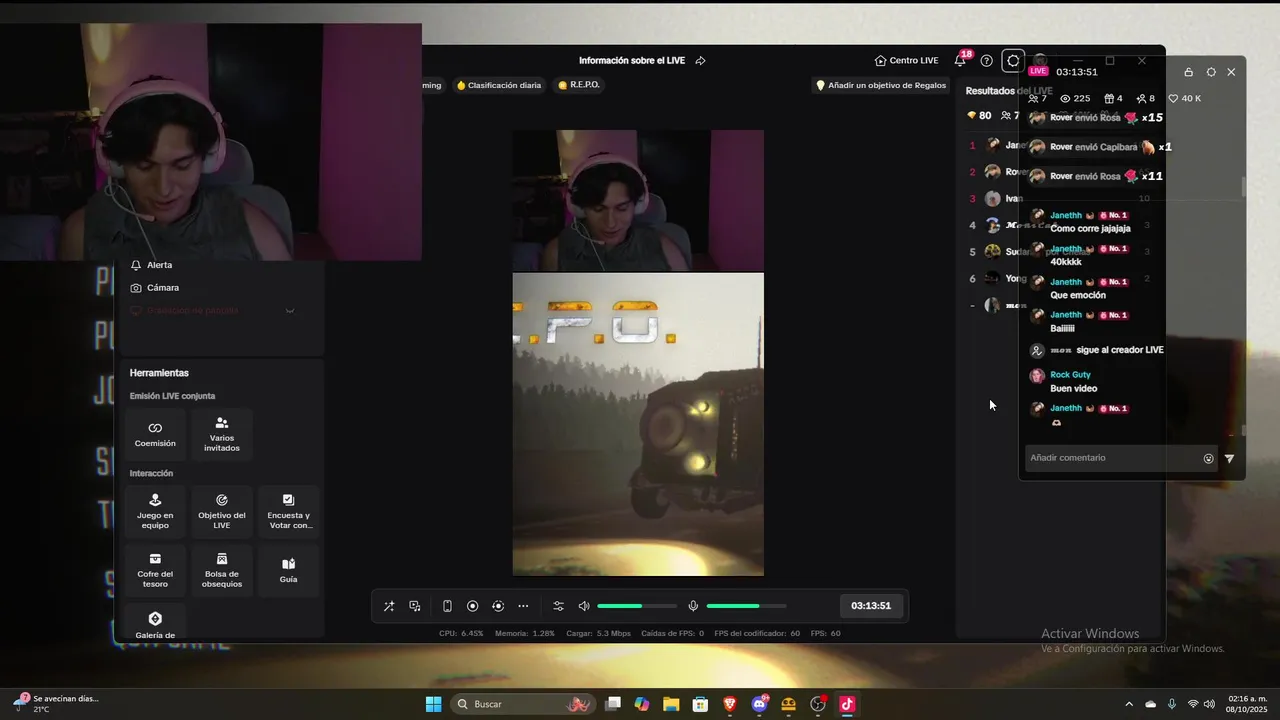
Task: Show hidden system tray icons chevron
Action: tap(1129, 704)
